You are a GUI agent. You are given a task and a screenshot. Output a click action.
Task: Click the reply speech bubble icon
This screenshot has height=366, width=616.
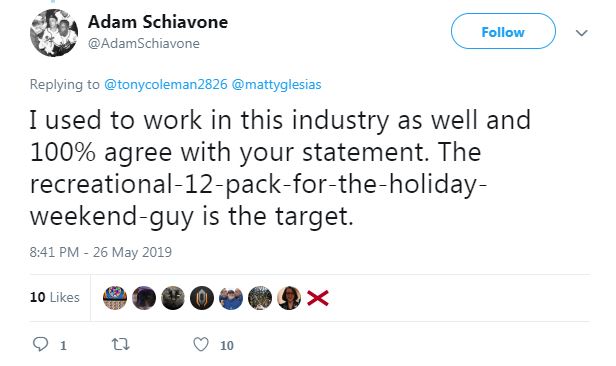tap(40, 344)
